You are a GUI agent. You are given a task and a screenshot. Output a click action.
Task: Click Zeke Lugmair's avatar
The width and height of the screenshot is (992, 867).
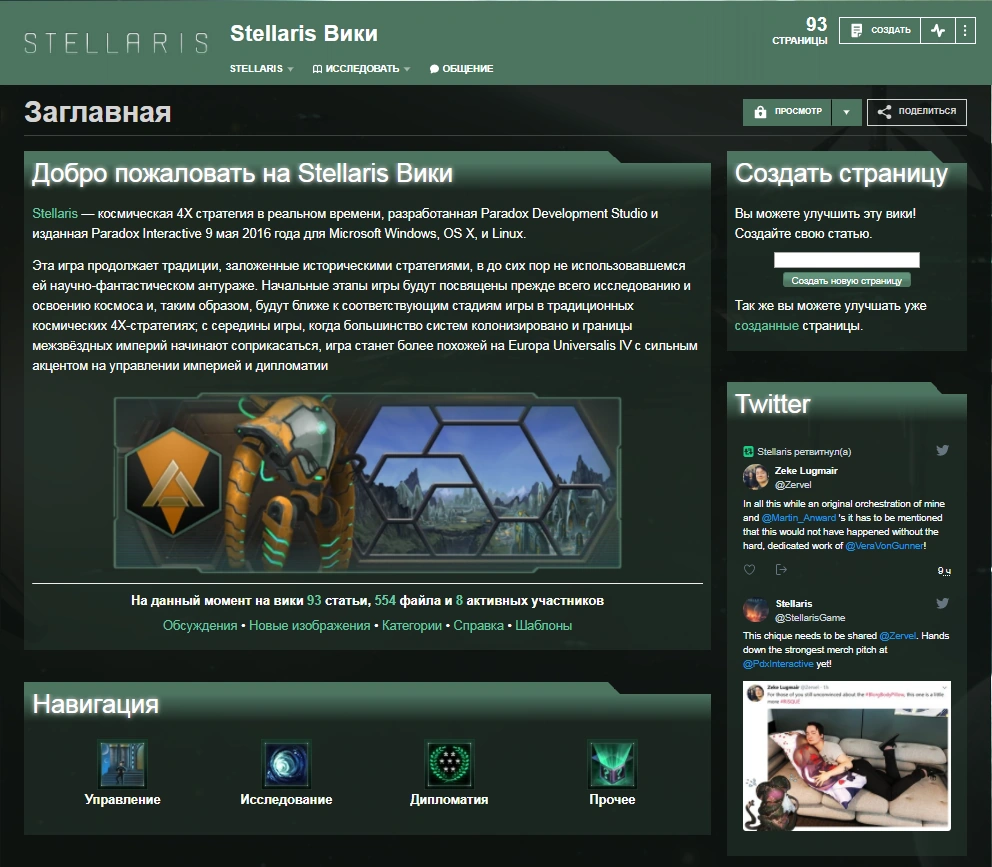[x=755, y=477]
